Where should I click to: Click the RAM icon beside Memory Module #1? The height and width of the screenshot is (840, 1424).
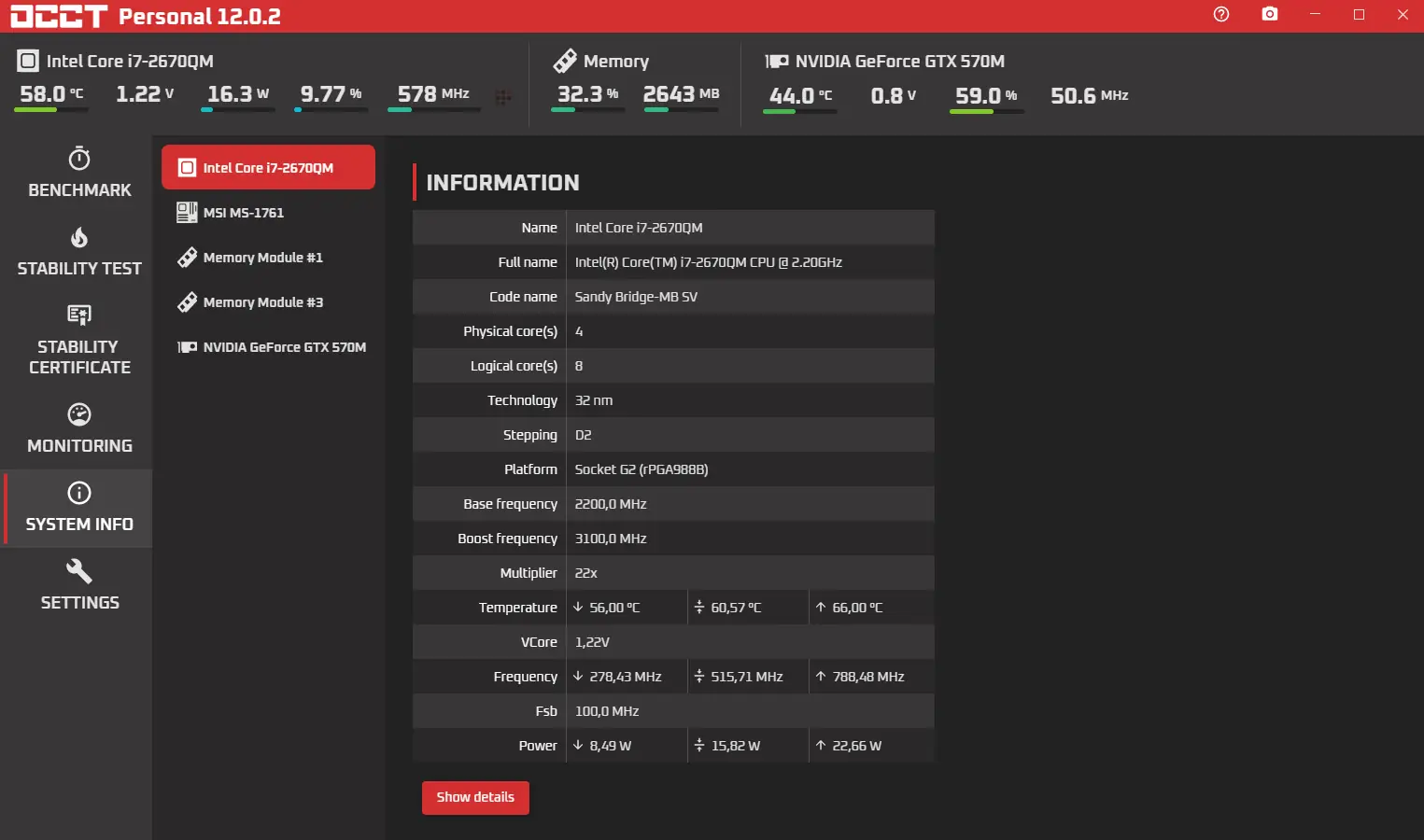pos(187,258)
